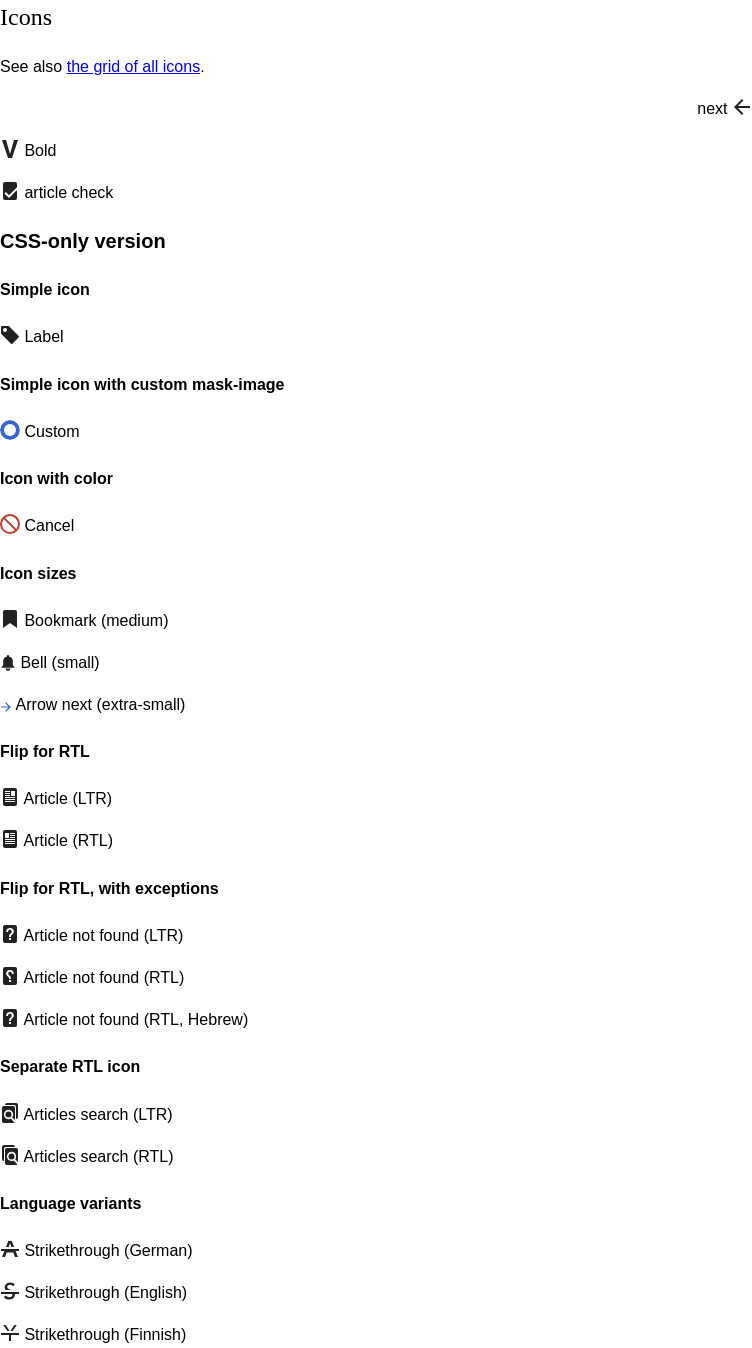Click the German Strikethrough icon
The image size is (752, 1348).
(10, 1249)
